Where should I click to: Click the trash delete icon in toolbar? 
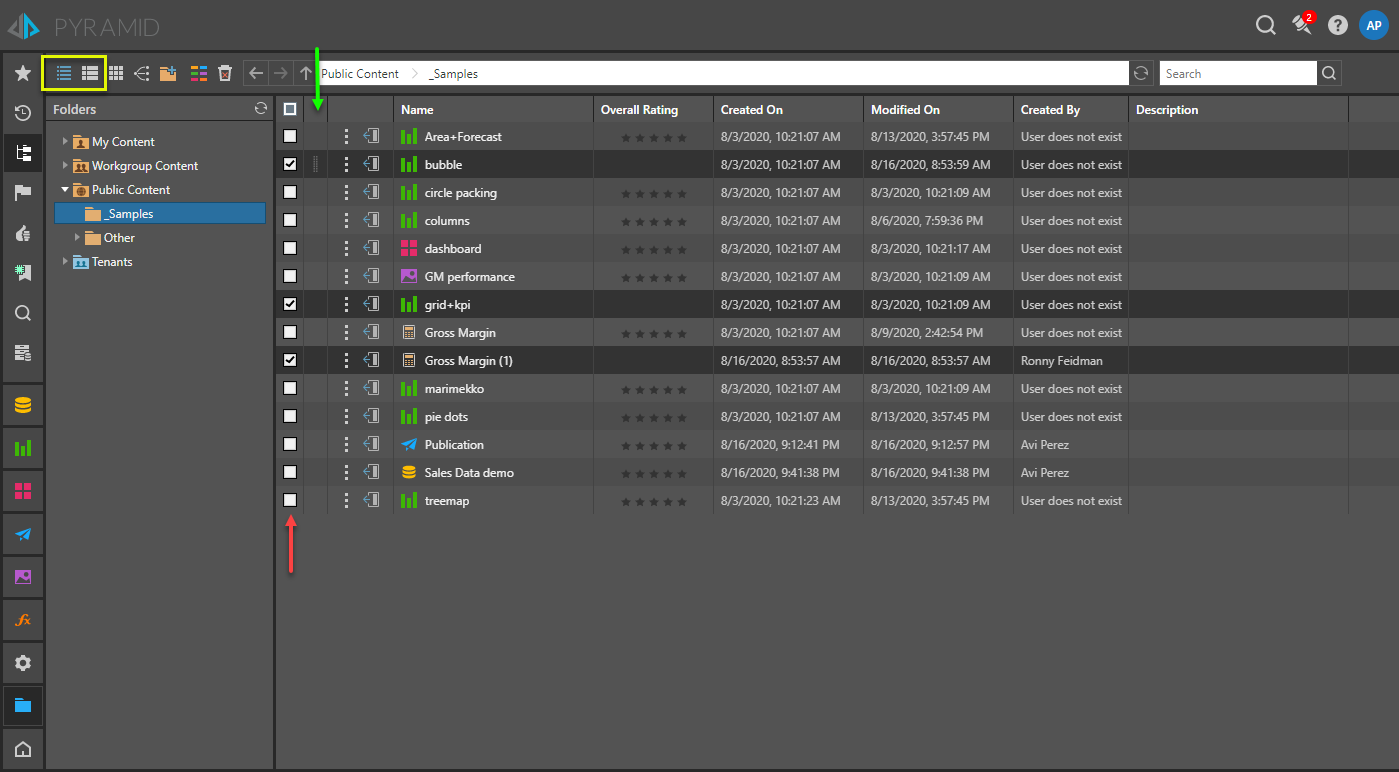click(225, 73)
